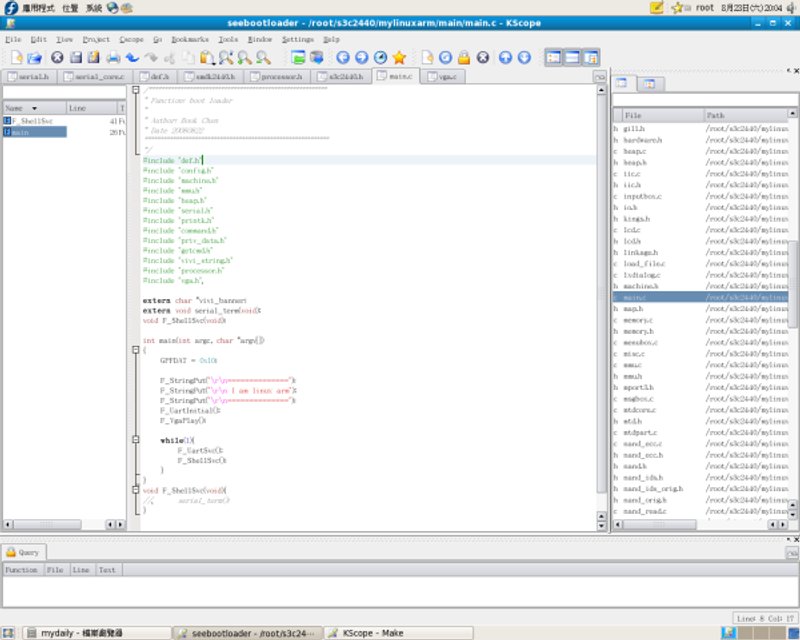Close the current editor tab using the tab bar button
This screenshot has height=640, width=800.
[599, 77]
